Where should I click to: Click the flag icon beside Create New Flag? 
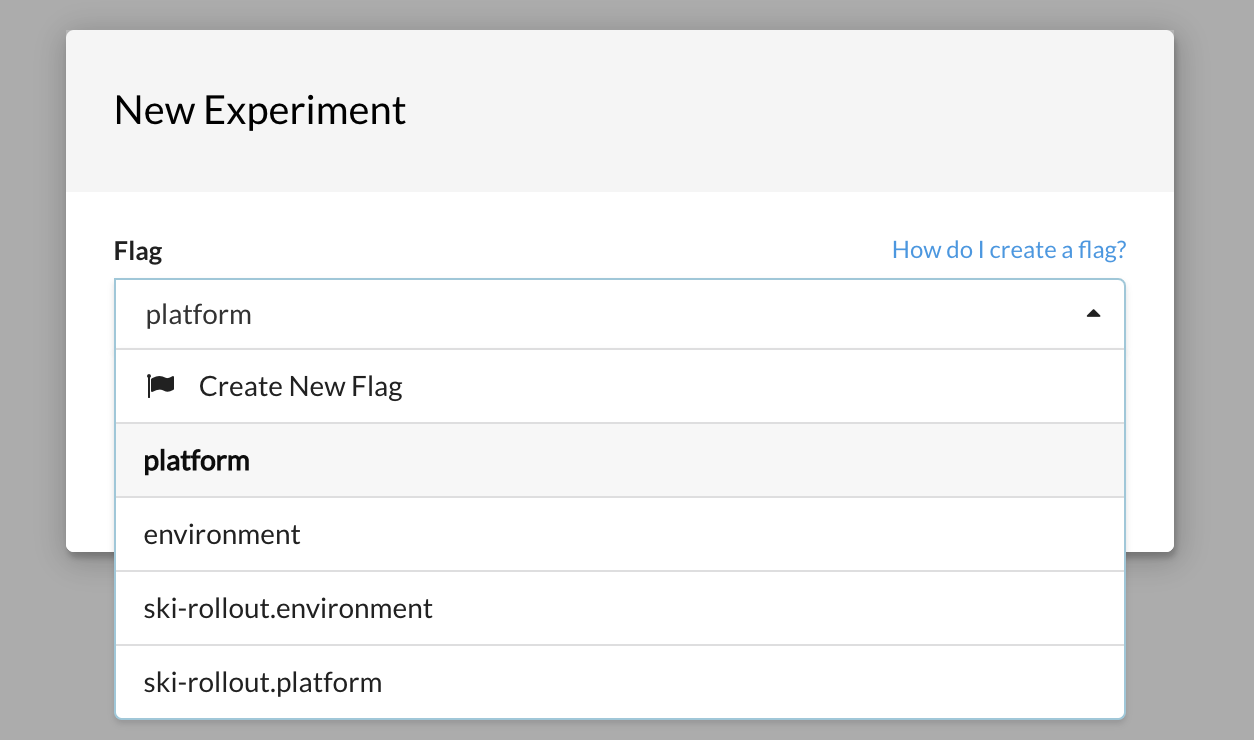tap(161, 386)
